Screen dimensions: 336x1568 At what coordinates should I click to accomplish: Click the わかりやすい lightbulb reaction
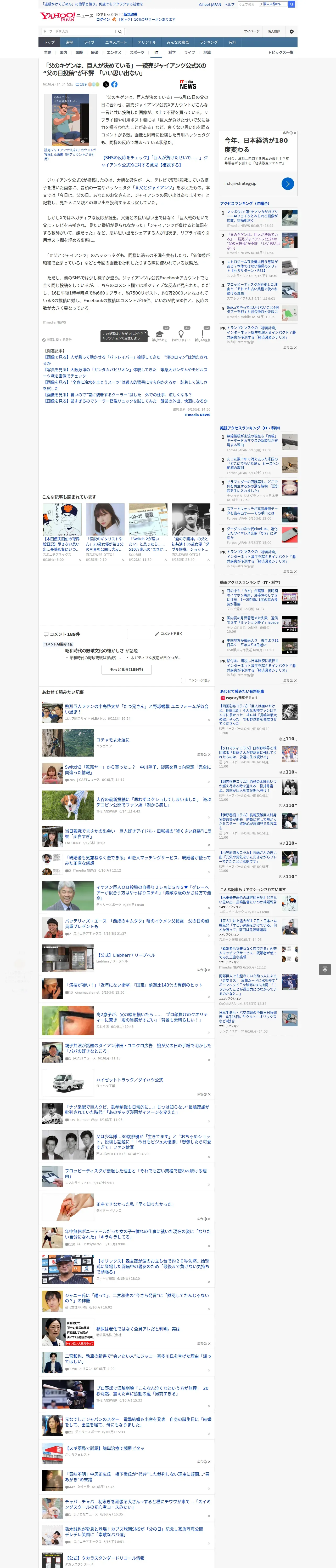pos(181,335)
